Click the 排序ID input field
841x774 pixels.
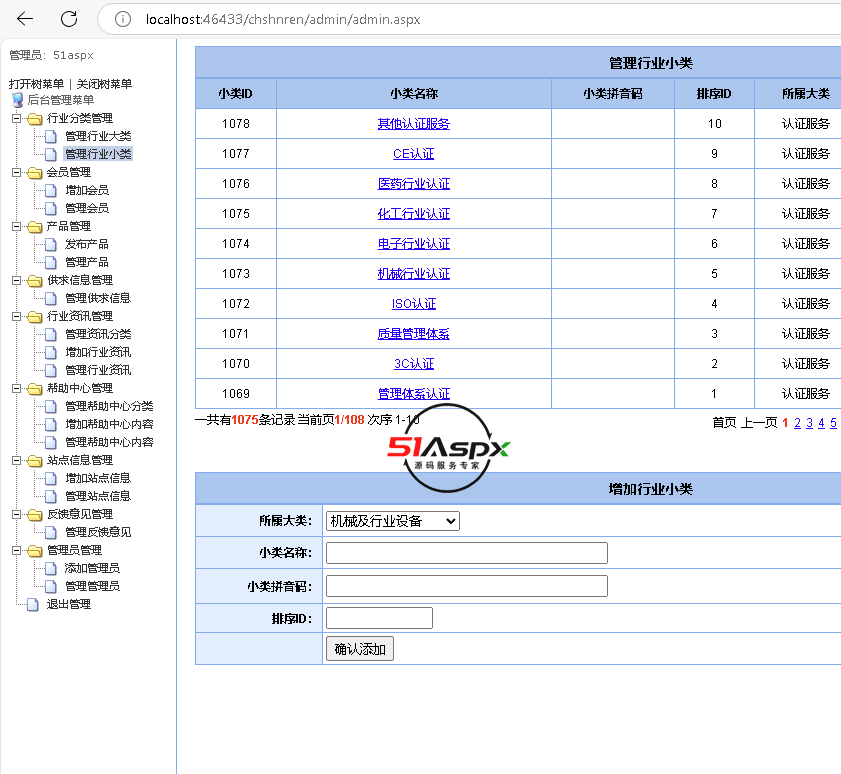coord(379,618)
